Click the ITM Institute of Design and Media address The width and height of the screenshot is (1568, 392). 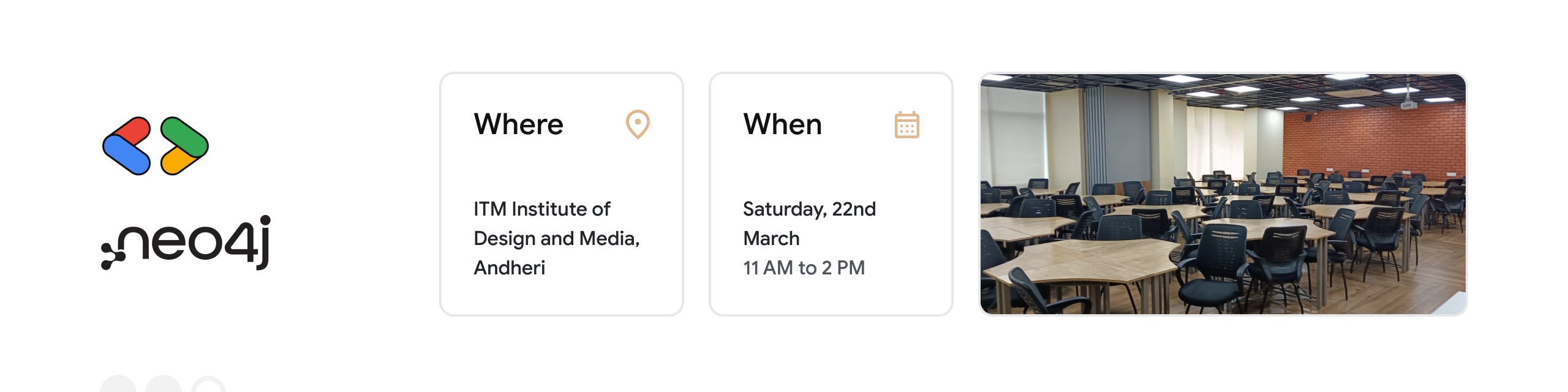coord(557,238)
